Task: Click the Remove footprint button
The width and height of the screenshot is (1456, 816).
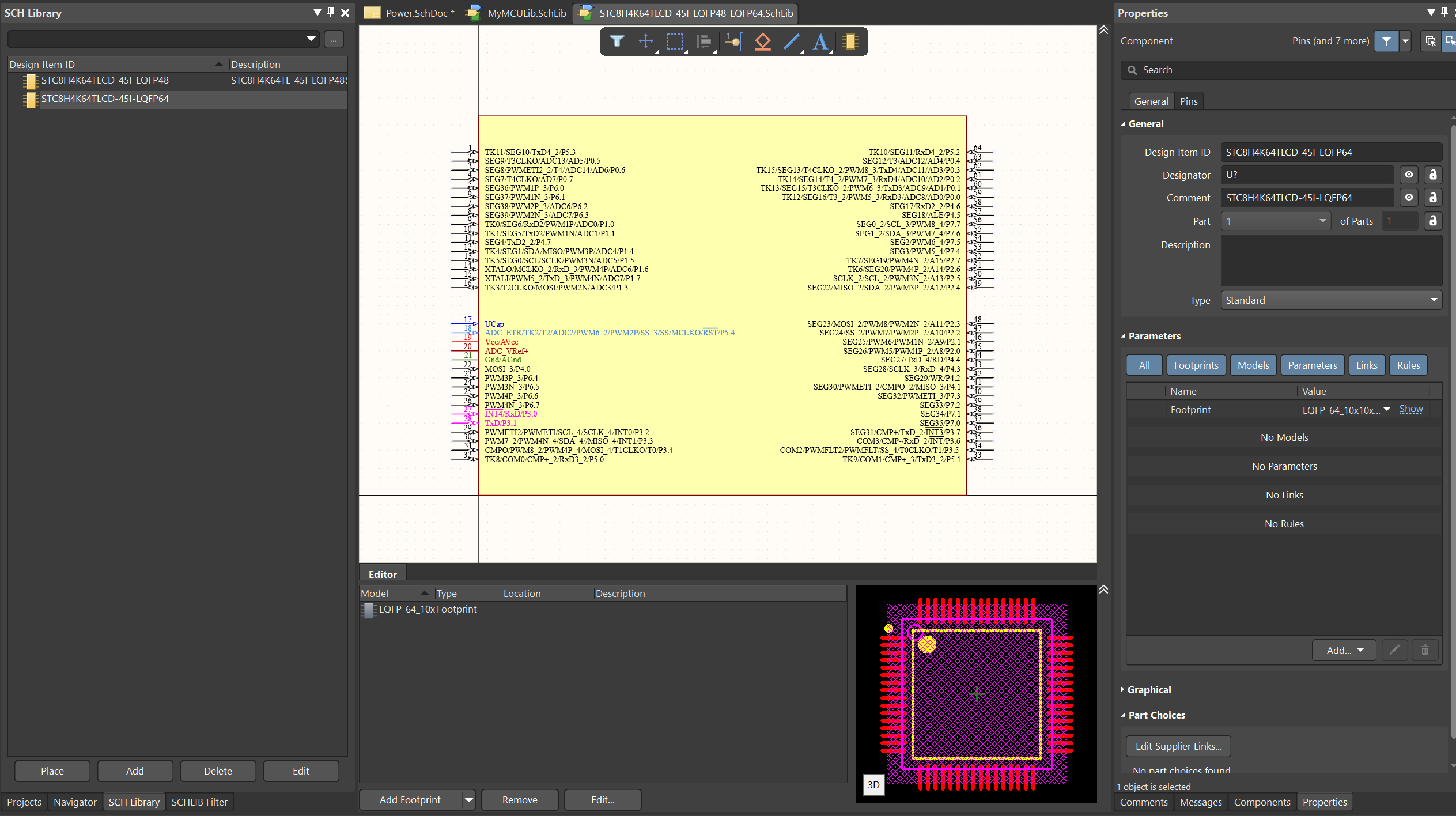Action: coord(520,800)
